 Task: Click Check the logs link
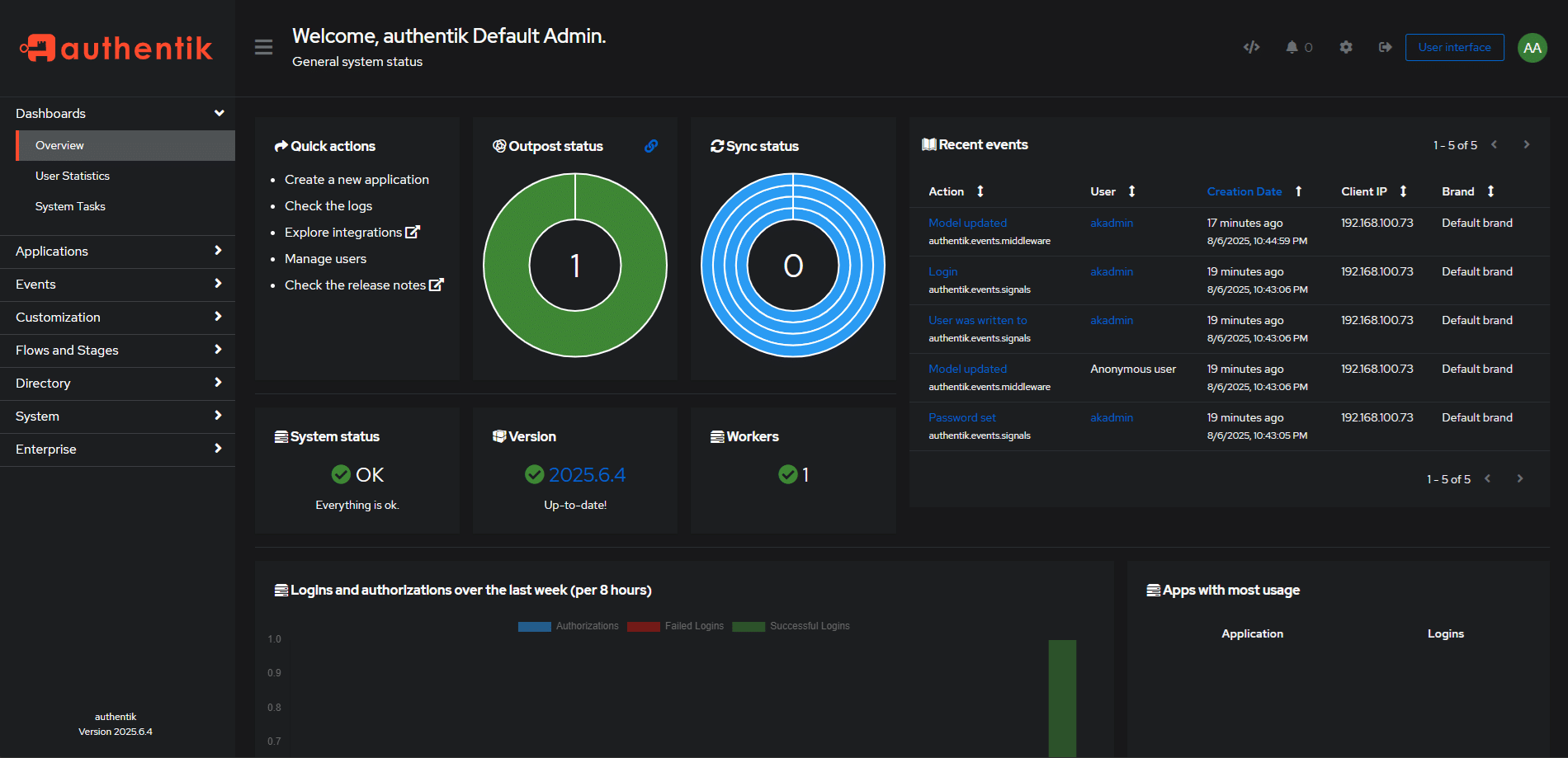[x=328, y=205]
